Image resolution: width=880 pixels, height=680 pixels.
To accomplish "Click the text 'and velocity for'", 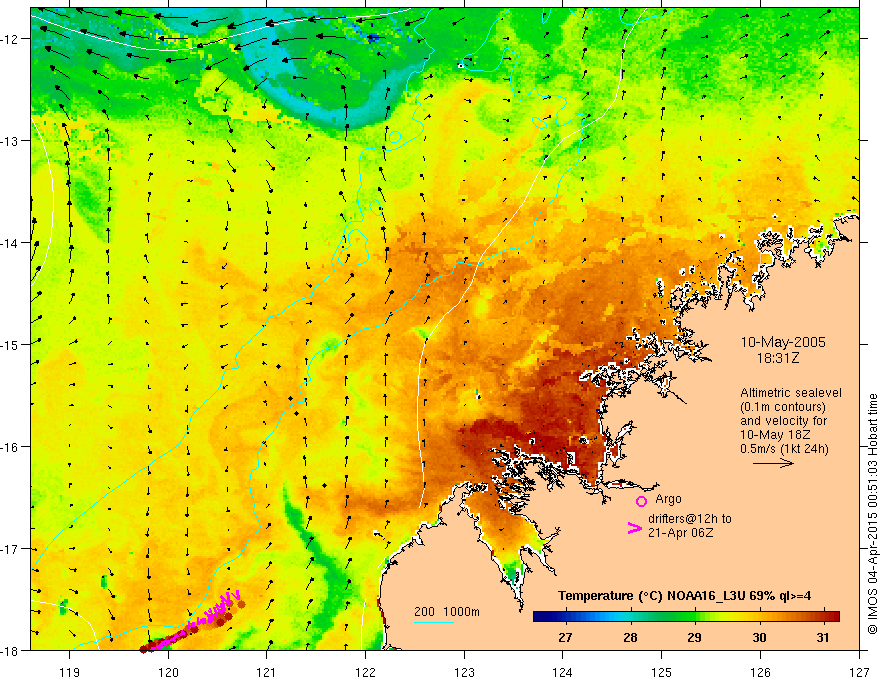I will 783,421.
